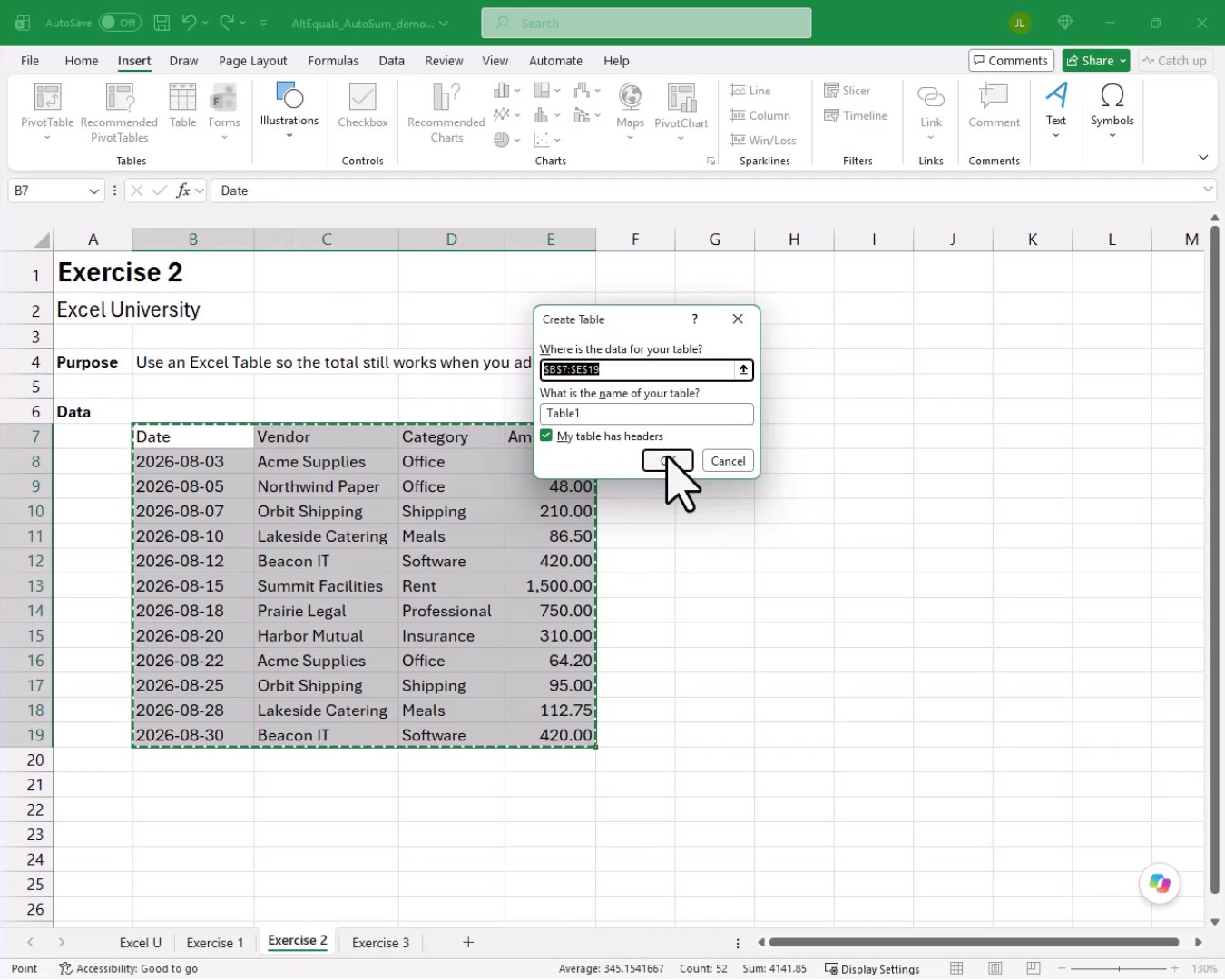The height and width of the screenshot is (980, 1225).
Task: Click the zoom in plus button
Action: click(x=1174, y=968)
